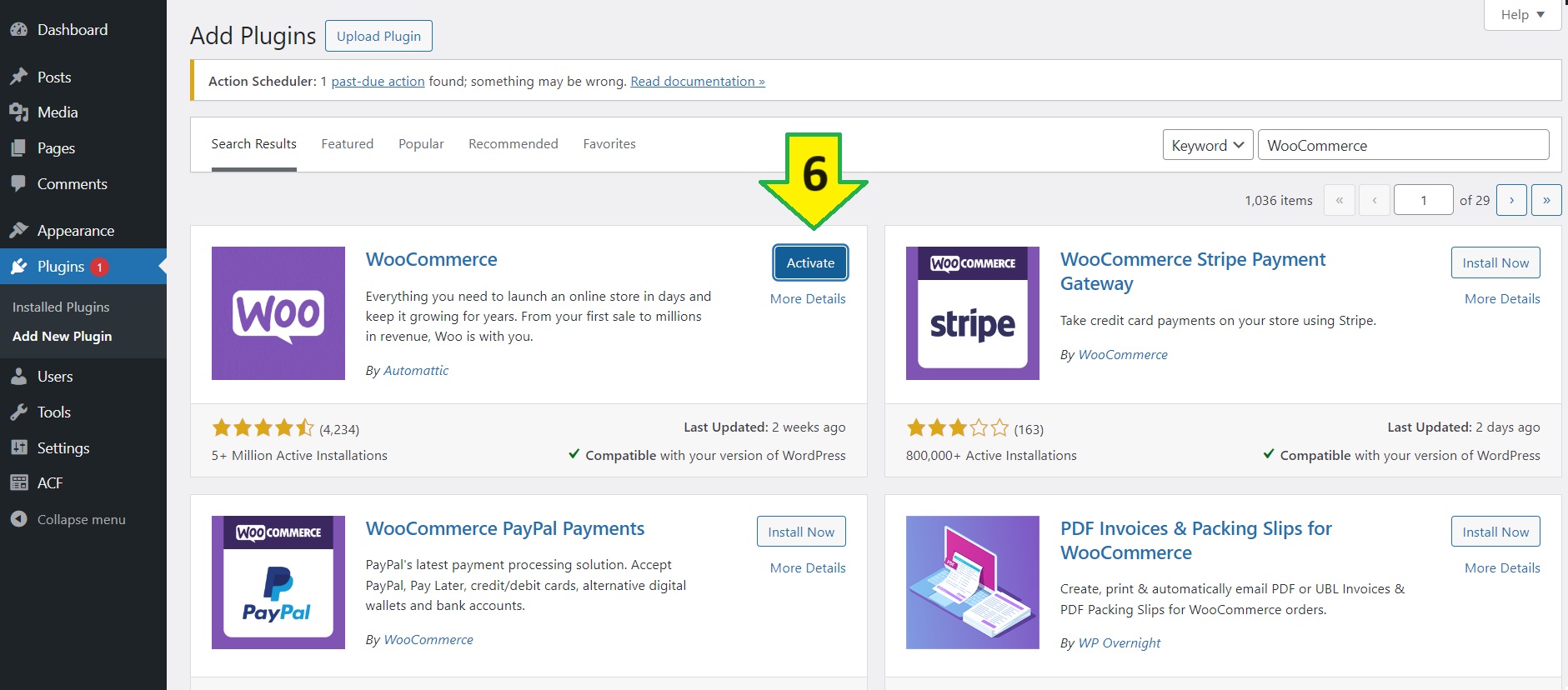Click the Plugins update count badge

(99, 267)
